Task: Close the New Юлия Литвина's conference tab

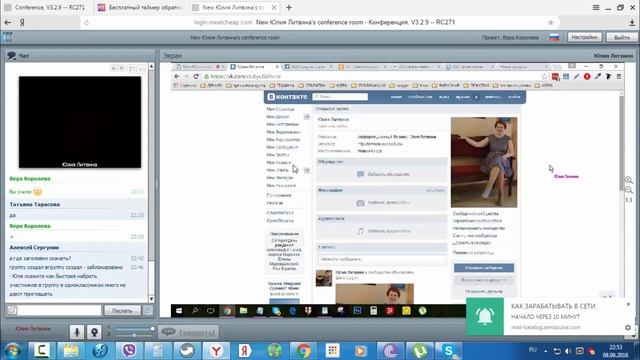Action: (x=274, y=7)
